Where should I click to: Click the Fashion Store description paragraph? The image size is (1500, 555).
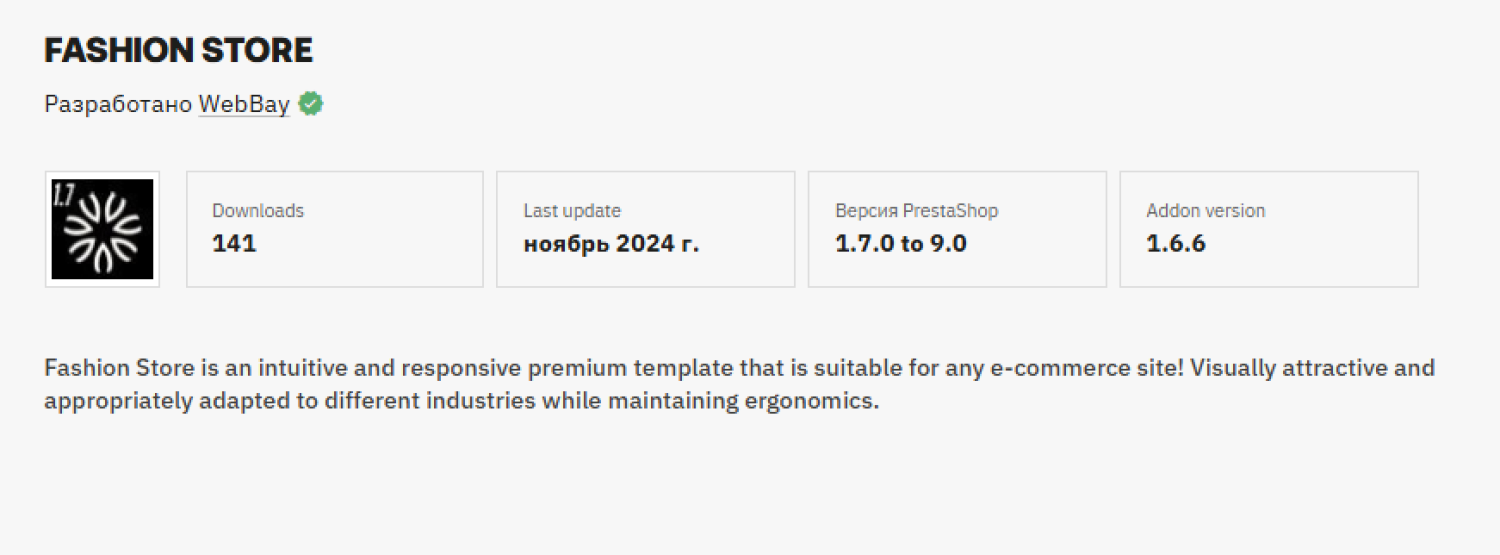pyautogui.click(x=740, y=385)
